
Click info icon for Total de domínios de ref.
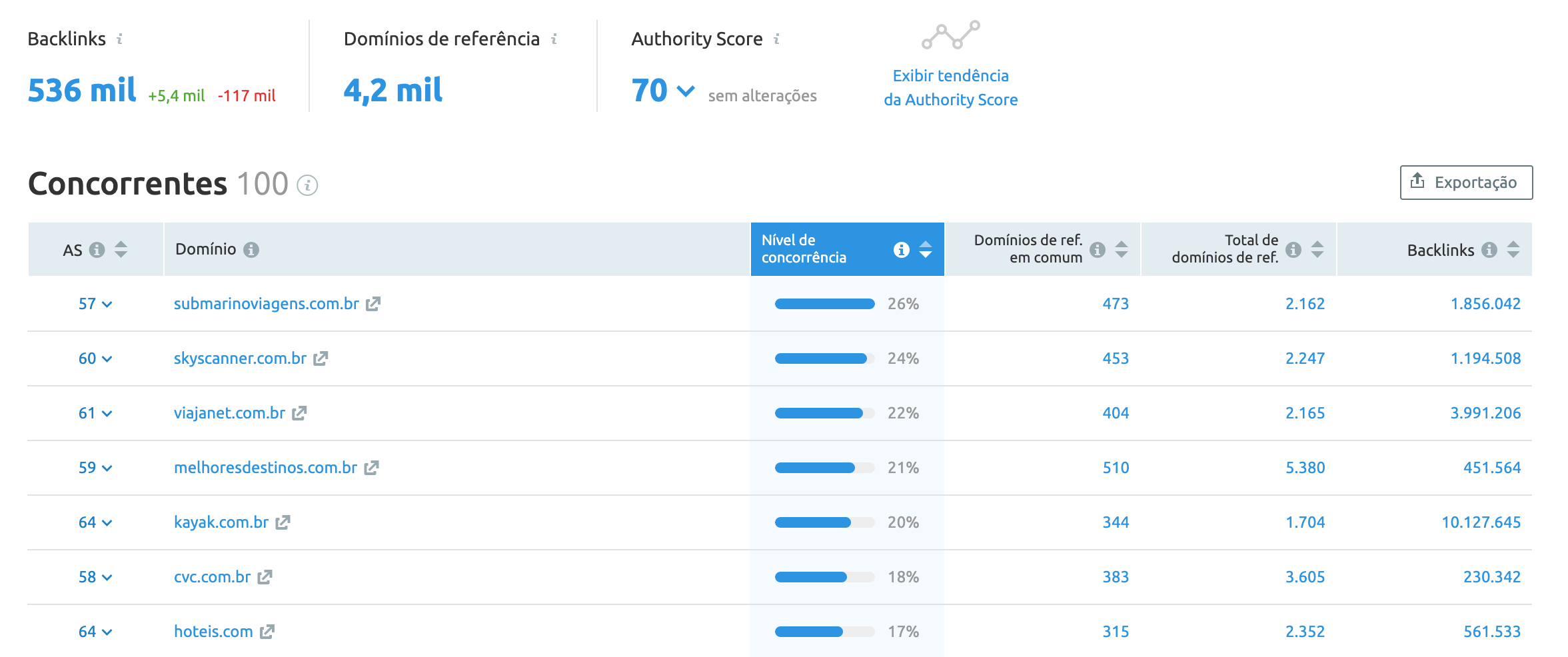point(1293,250)
